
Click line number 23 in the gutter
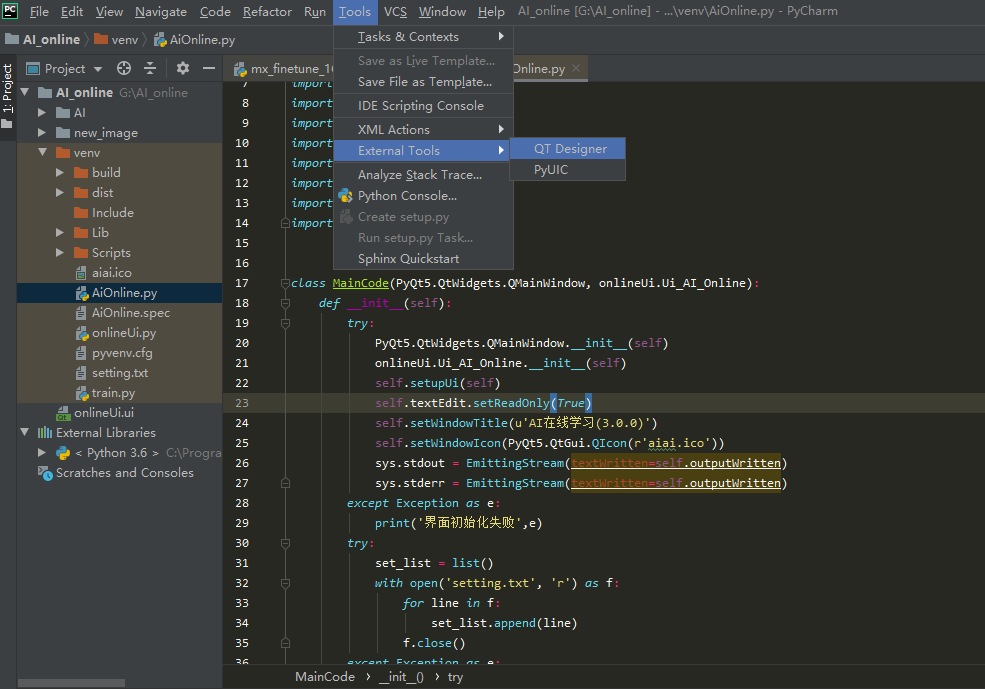(x=242, y=403)
